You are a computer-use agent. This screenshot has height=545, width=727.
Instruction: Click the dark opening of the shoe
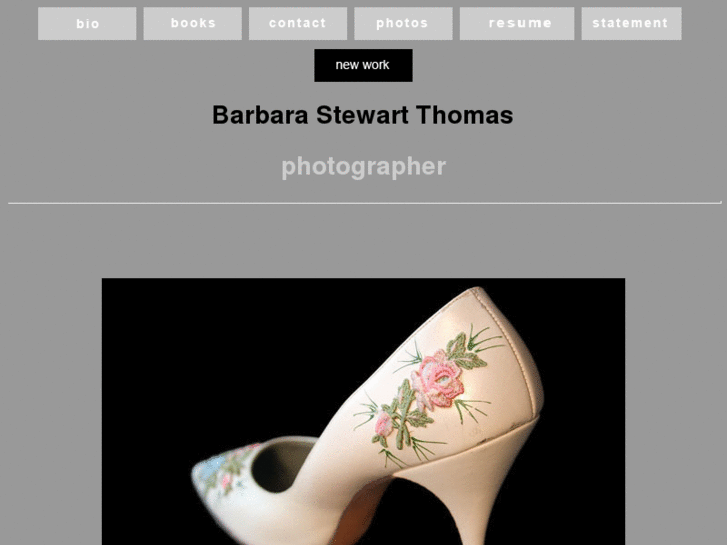pyautogui.click(x=283, y=466)
